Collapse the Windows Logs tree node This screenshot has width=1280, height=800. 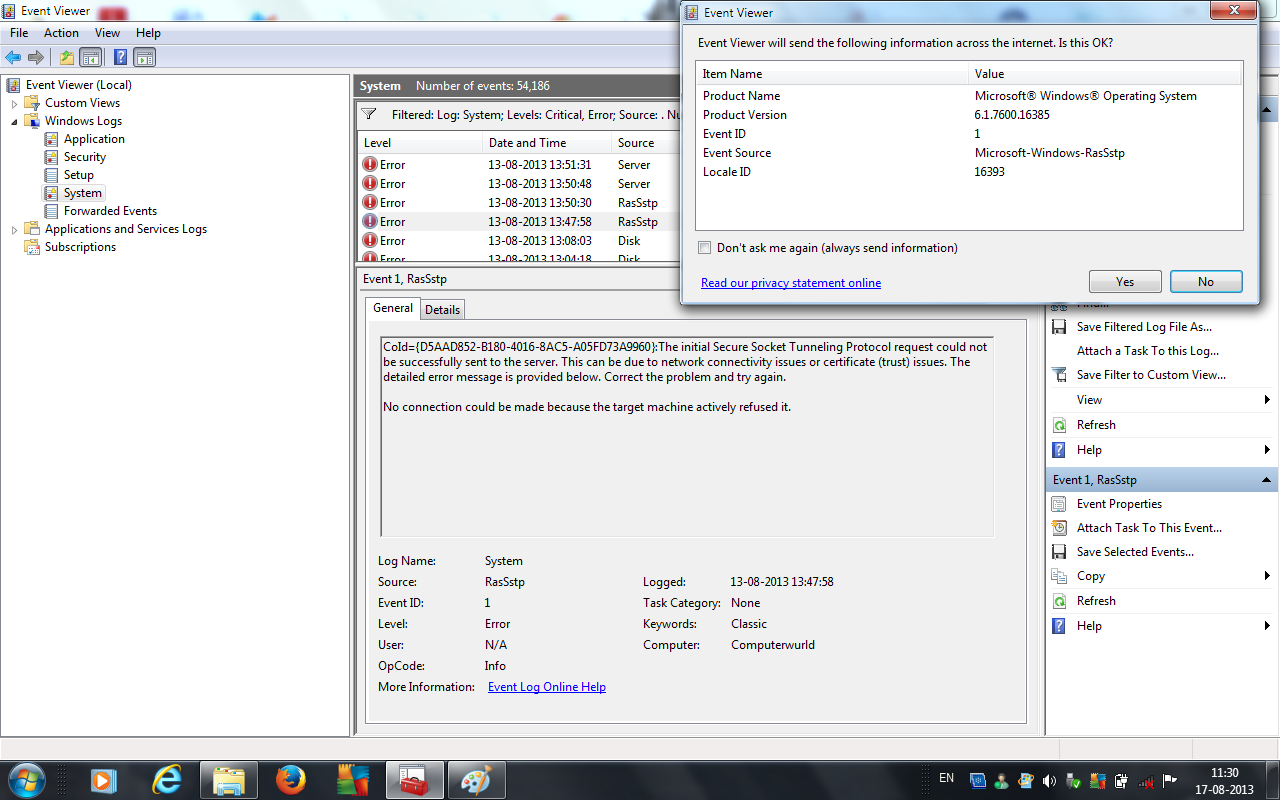(x=15, y=121)
